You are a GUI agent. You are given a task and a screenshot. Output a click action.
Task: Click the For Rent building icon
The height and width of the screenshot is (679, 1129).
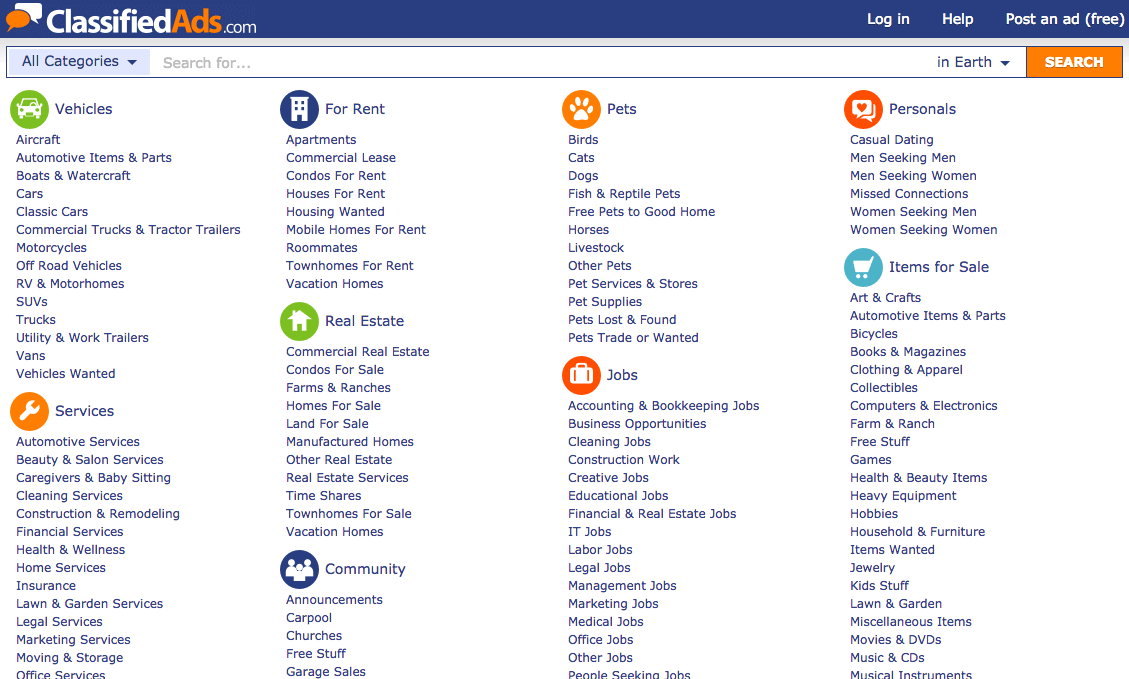click(x=299, y=109)
